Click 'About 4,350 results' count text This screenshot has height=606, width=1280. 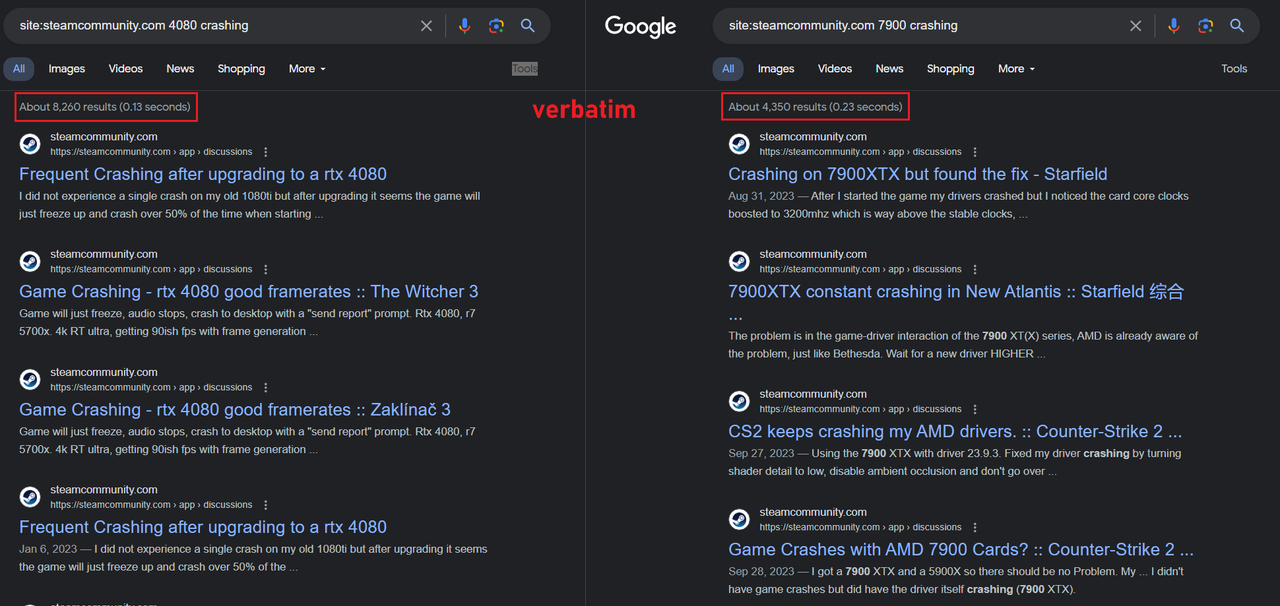(815, 107)
